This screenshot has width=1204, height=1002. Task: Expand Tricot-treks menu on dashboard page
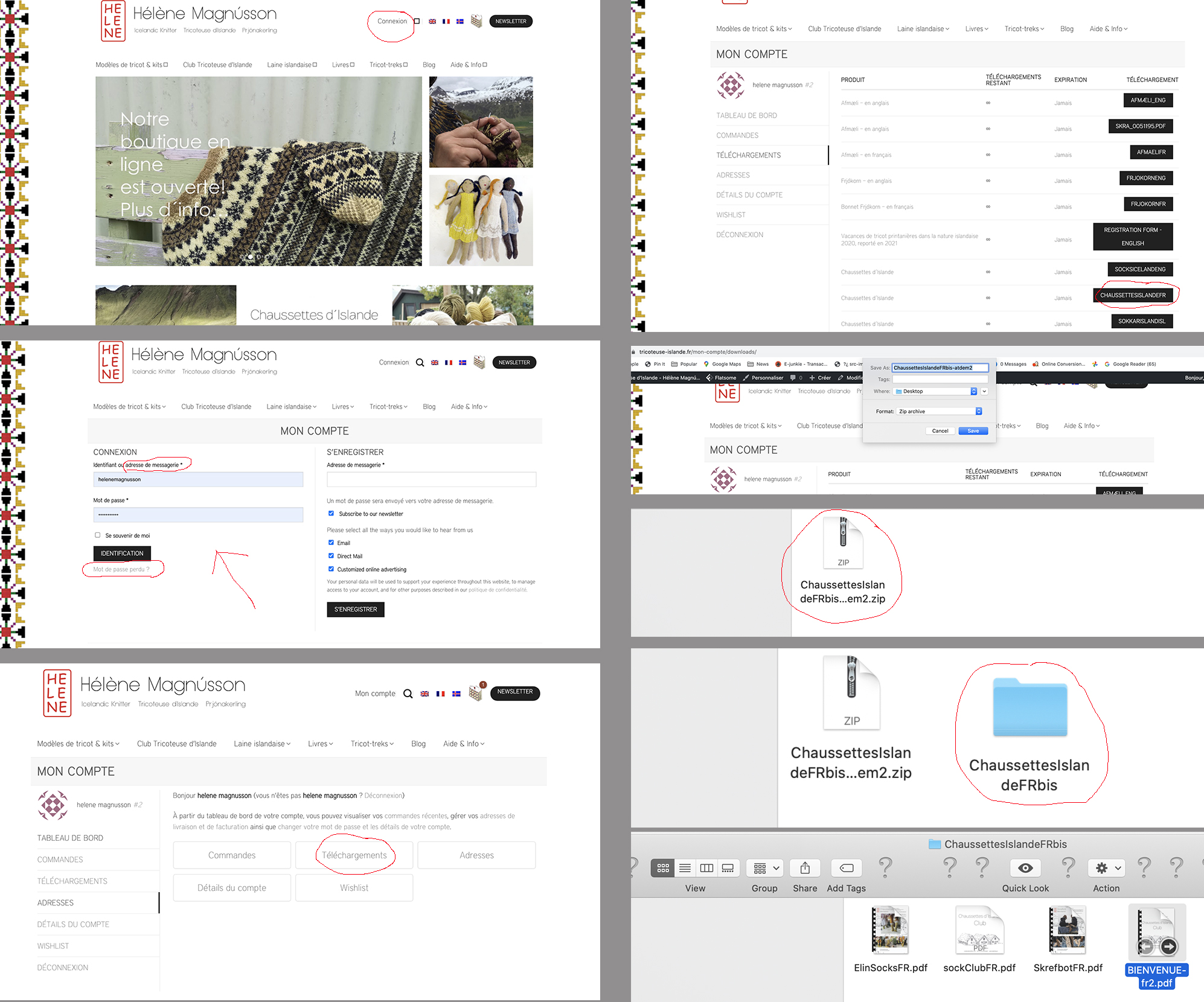(x=372, y=744)
